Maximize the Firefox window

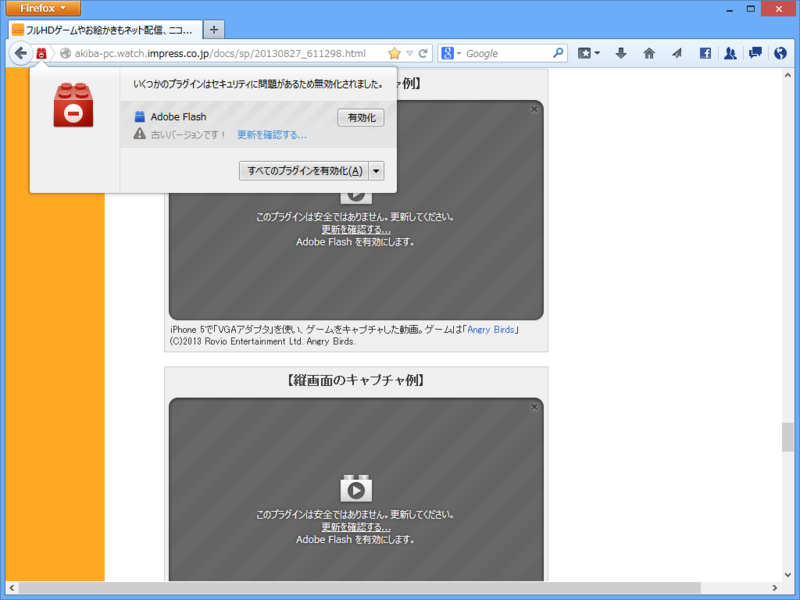click(x=751, y=9)
